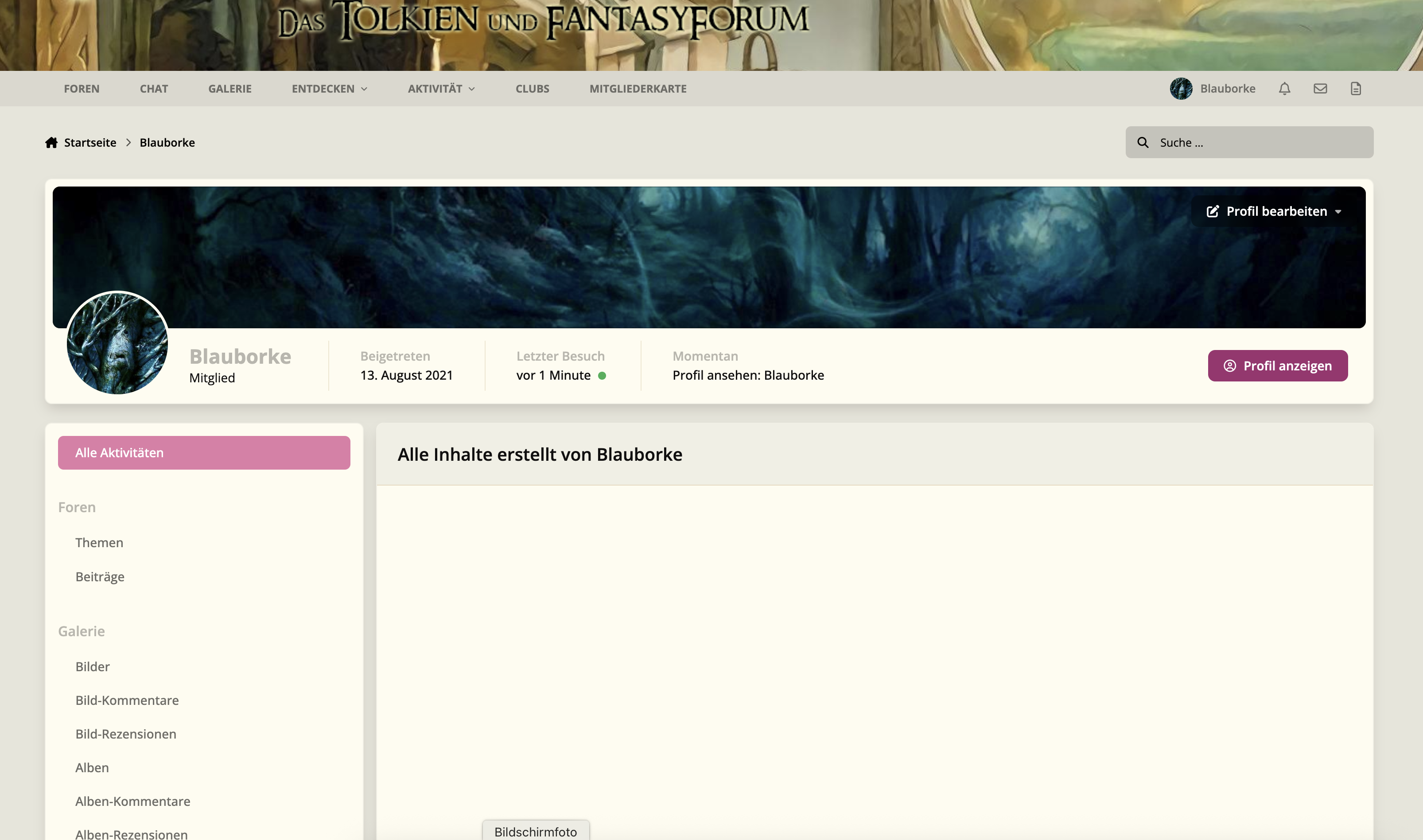Show Themen in the sidebar
The width and height of the screenshot is (1423, 840).
(x=99, y=543)
